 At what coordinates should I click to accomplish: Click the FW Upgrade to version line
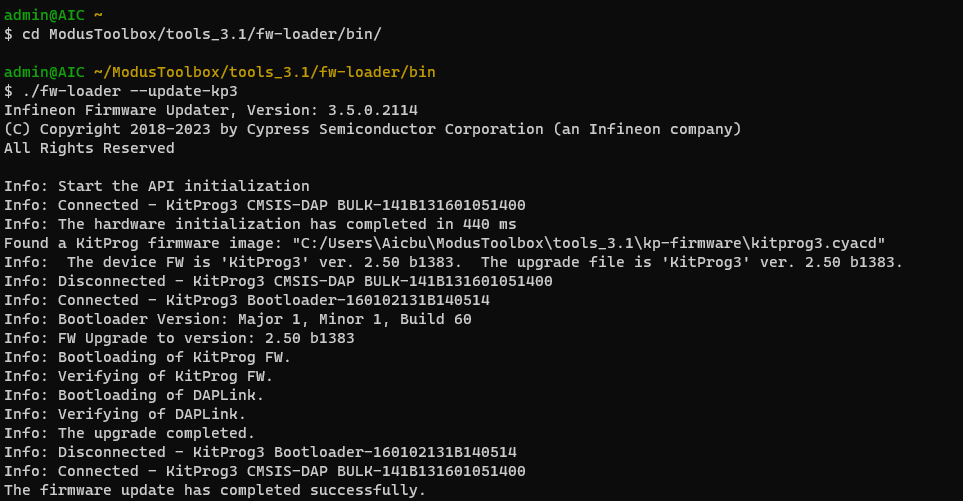click(x=179, y=338)
